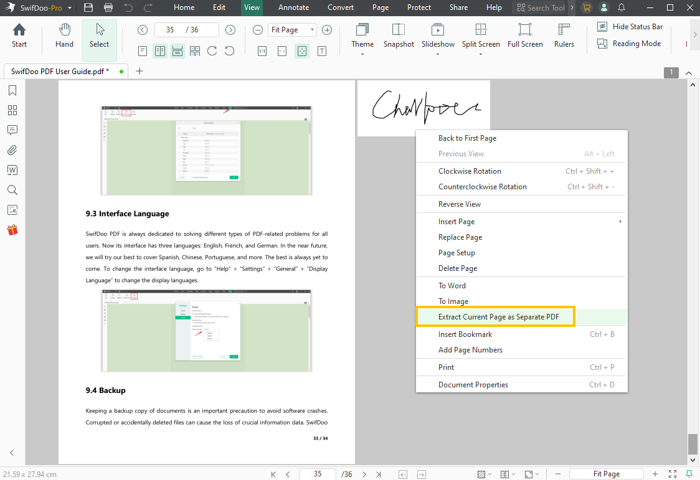Screen dimensions: 700x480
Task: Jump to last page in status bar
Action: click(379, 474)
